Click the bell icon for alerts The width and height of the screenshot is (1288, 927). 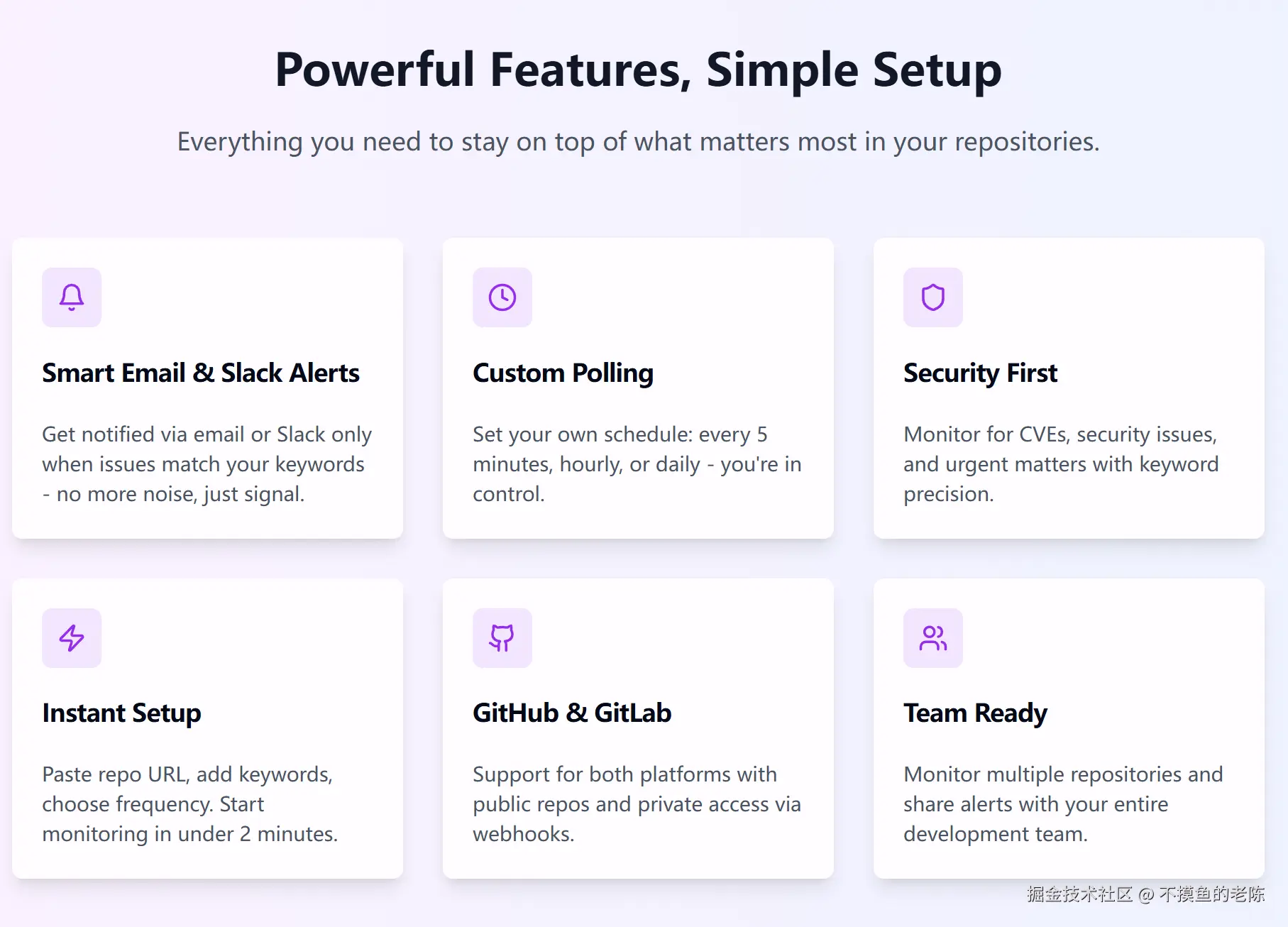72,297
